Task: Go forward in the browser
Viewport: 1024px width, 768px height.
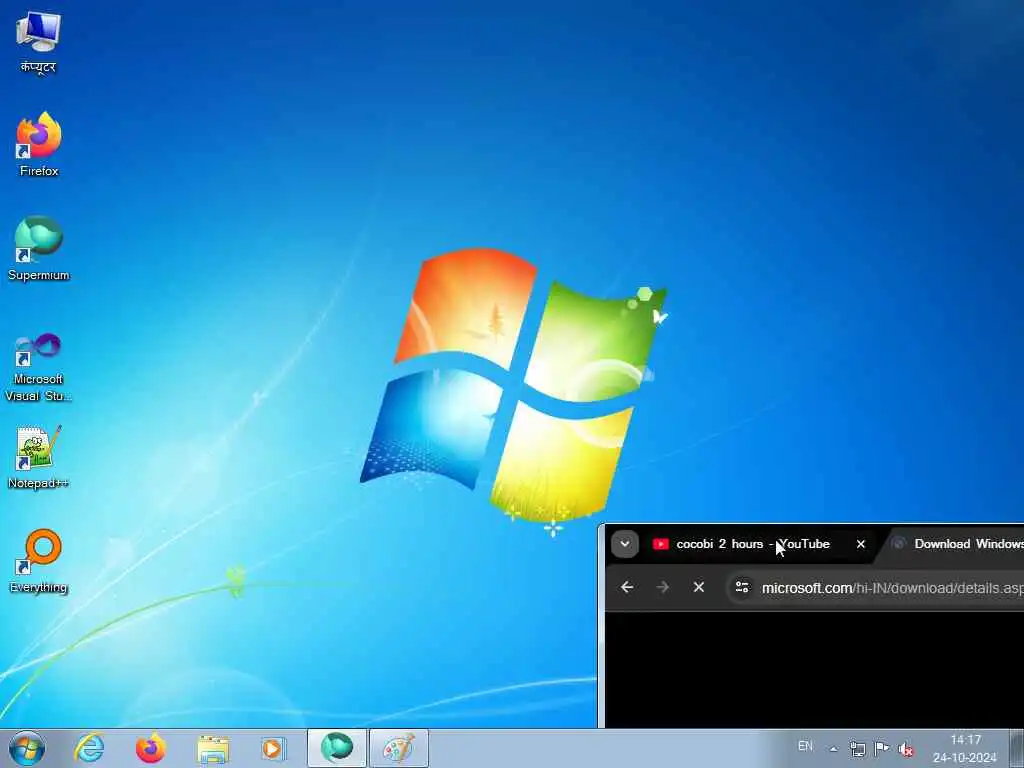Action: (663, 587)
